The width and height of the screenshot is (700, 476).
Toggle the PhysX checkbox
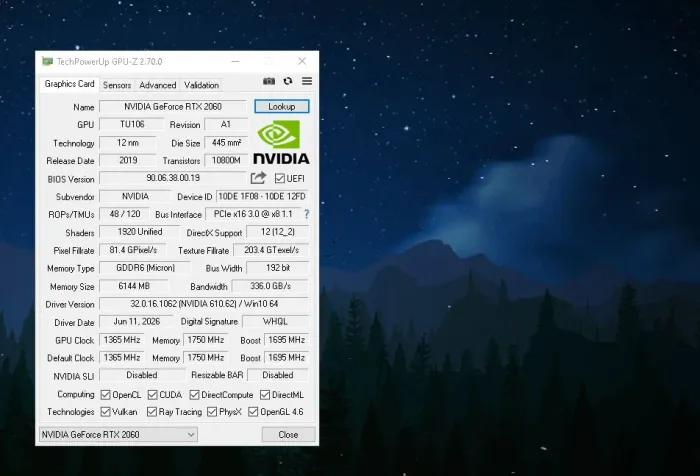212,412
